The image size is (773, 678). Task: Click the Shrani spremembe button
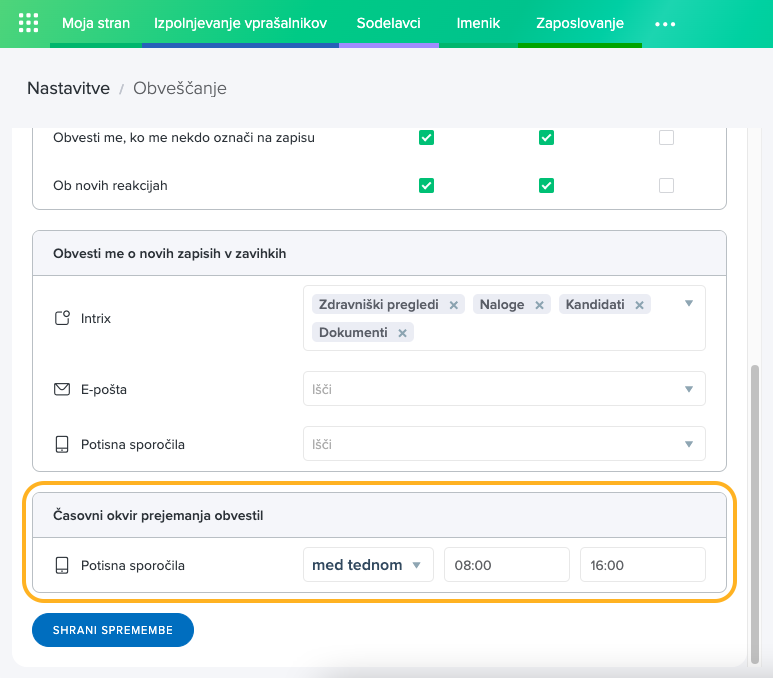pos(113,630)
